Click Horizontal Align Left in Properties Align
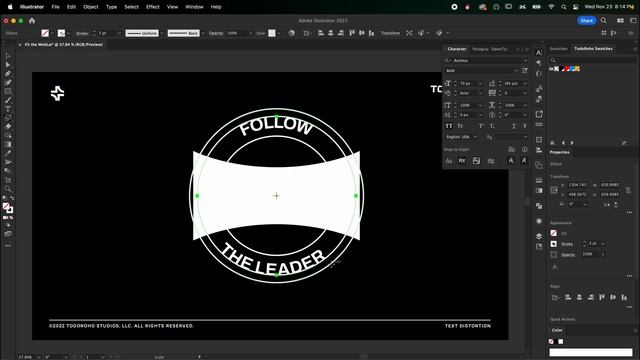Image resolution: width=640 pixels, height=360 pixels. pos(568,298)
